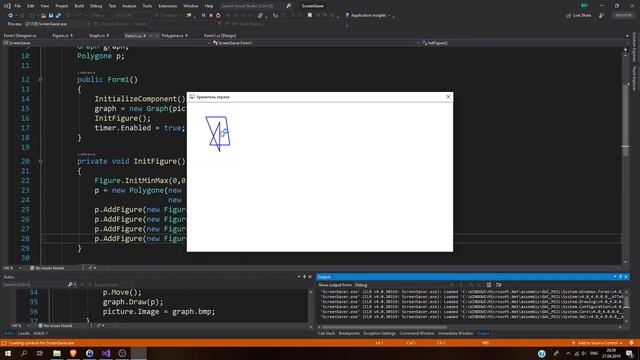
Task: Click the code editor vertical scrollbar thumb
Action: [x=625, y=120]
